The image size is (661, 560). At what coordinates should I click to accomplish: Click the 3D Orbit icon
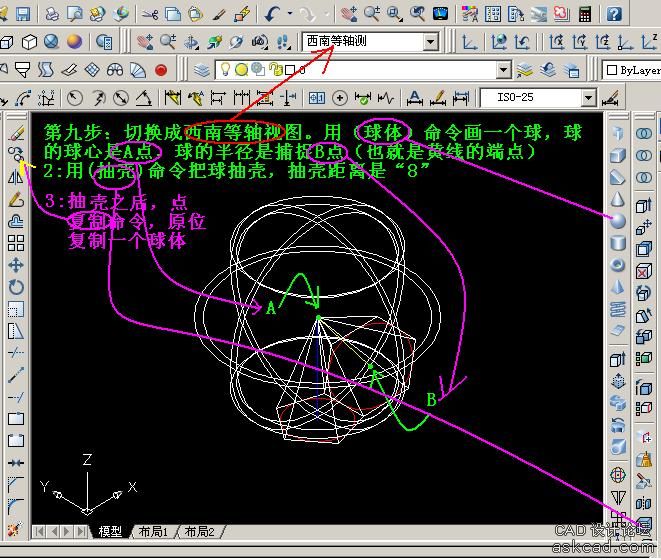[x=191, y=42]
